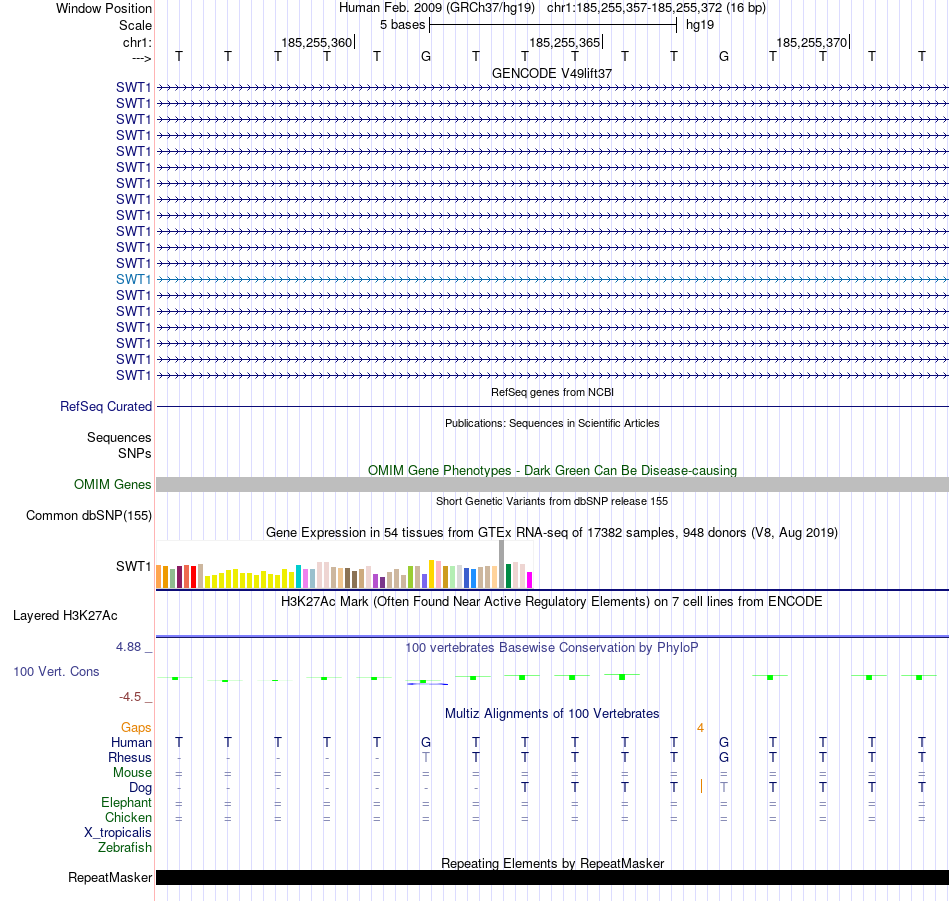Open 'Publications: Sequences in Scientific Articles' title
The height and width of the screenshot is (901, 950).
click(552, 423)
